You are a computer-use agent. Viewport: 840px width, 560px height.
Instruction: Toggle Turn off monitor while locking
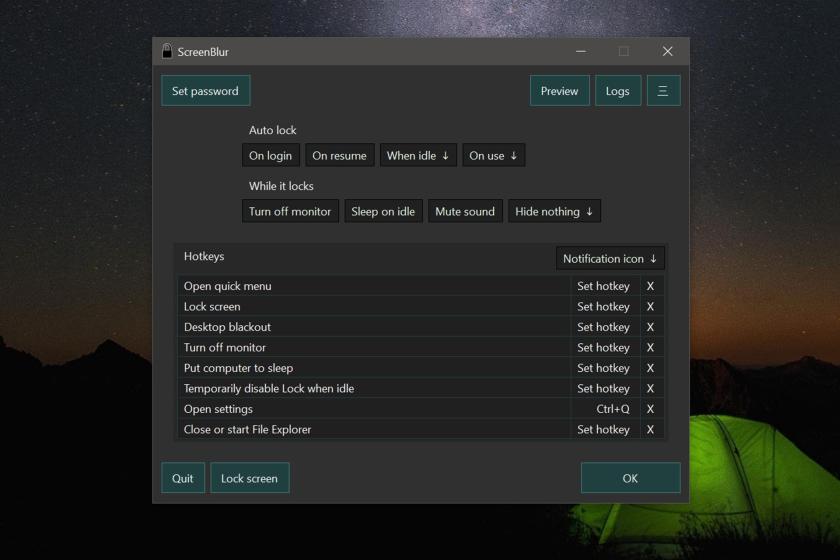[x=290, y=211]
